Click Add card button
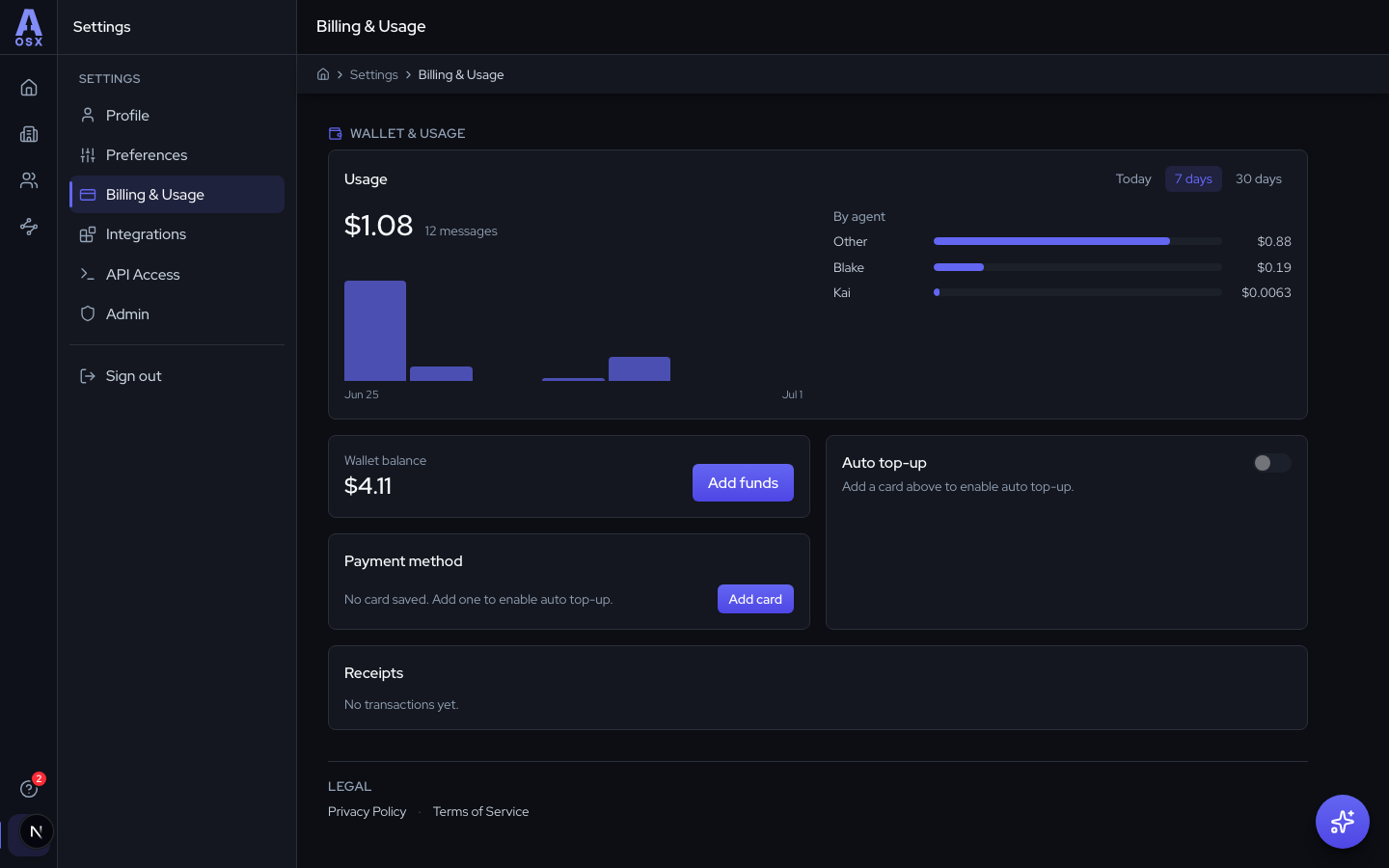Screen dimensions: 1389x868 pos(755,599)
